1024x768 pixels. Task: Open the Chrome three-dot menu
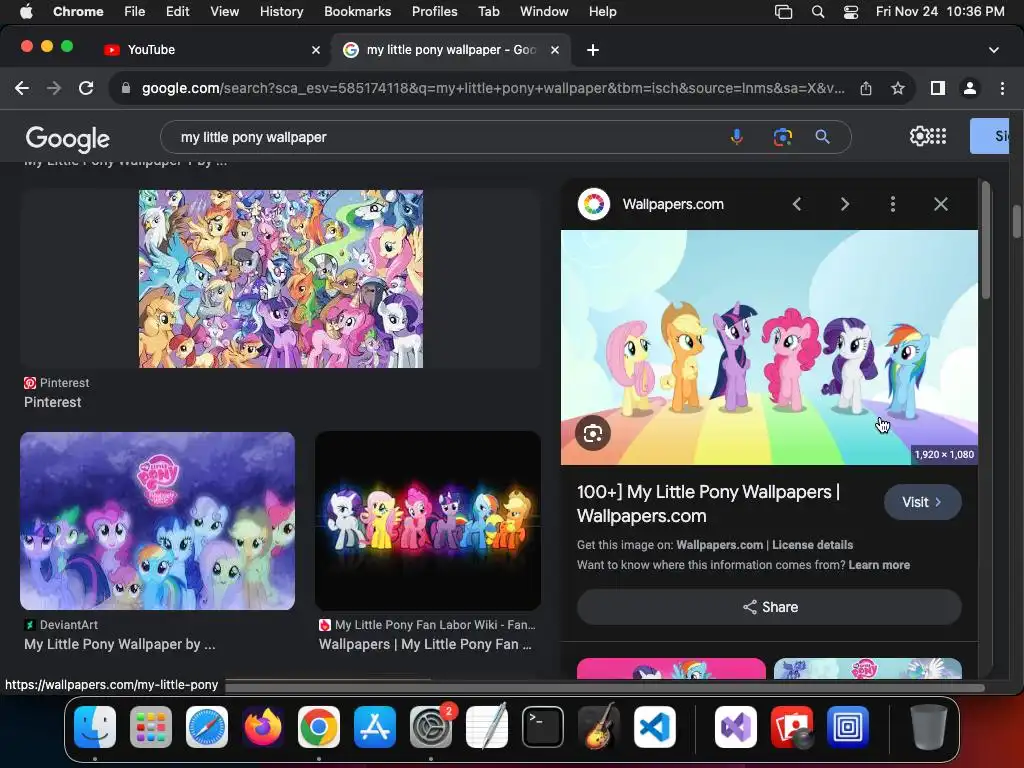click(1002, 88)
